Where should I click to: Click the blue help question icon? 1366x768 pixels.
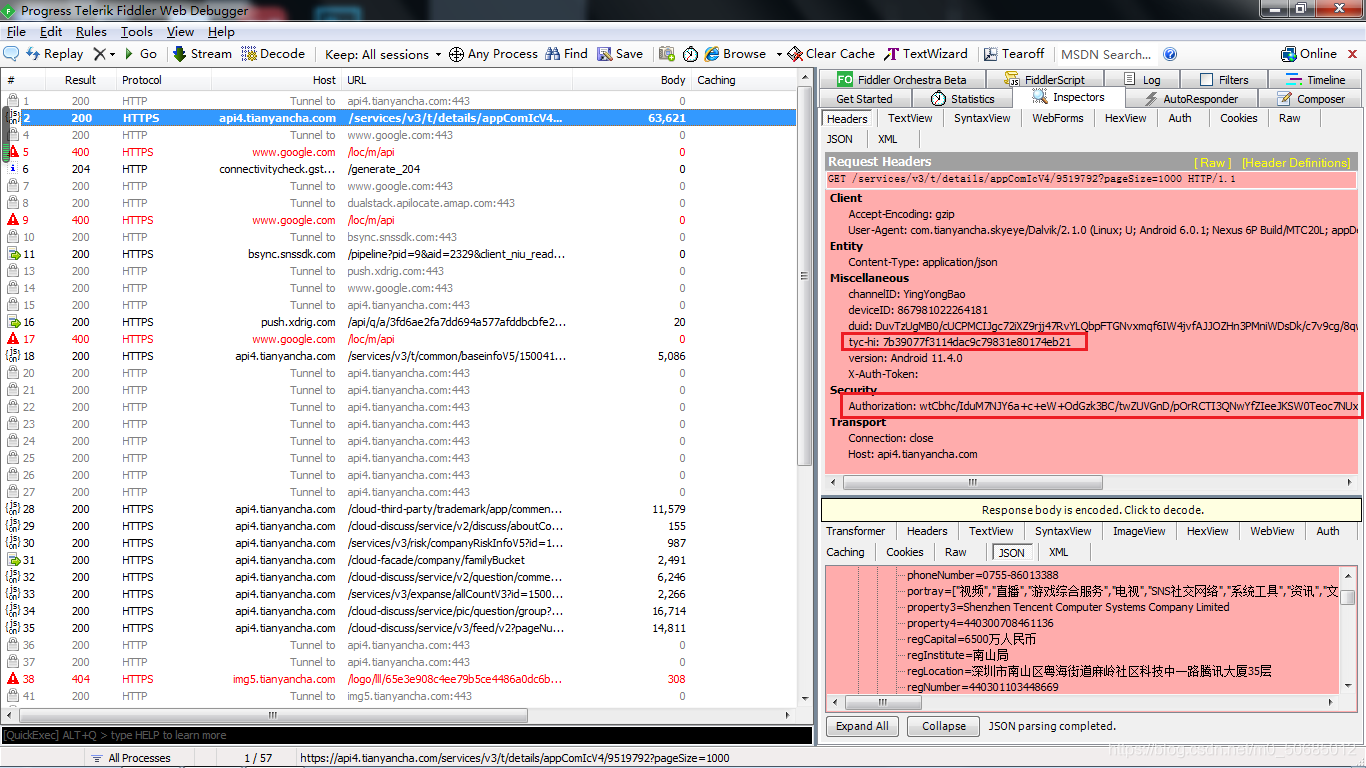point(1170,54)
